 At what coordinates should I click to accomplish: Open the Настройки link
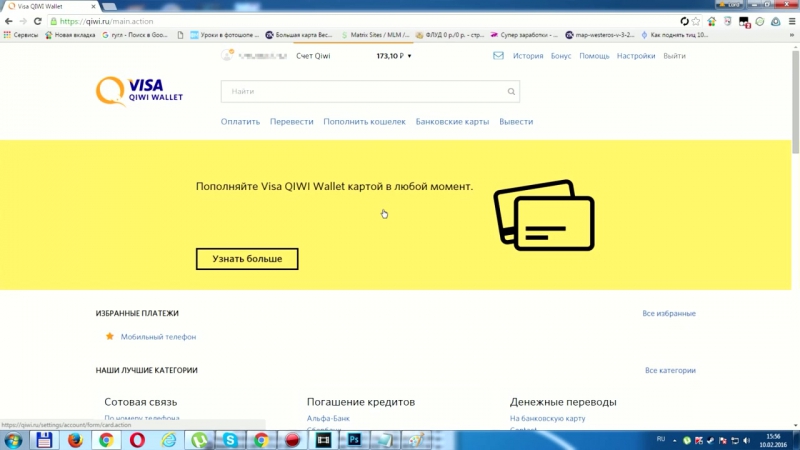[636, 56]
